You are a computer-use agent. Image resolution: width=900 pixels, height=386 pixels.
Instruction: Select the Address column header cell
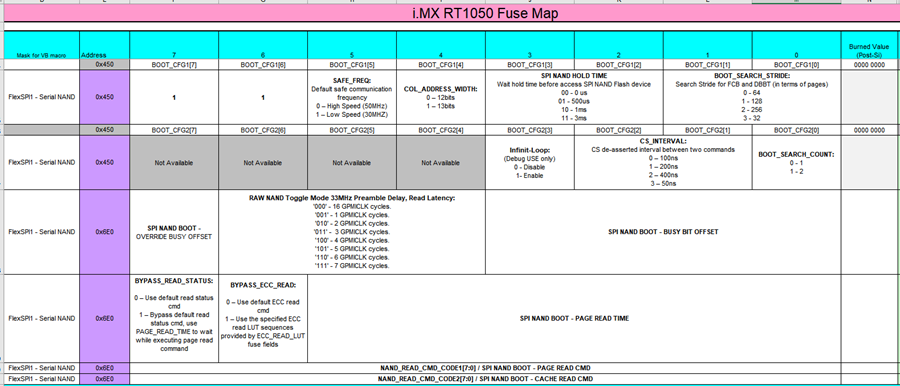pos(105,45)
